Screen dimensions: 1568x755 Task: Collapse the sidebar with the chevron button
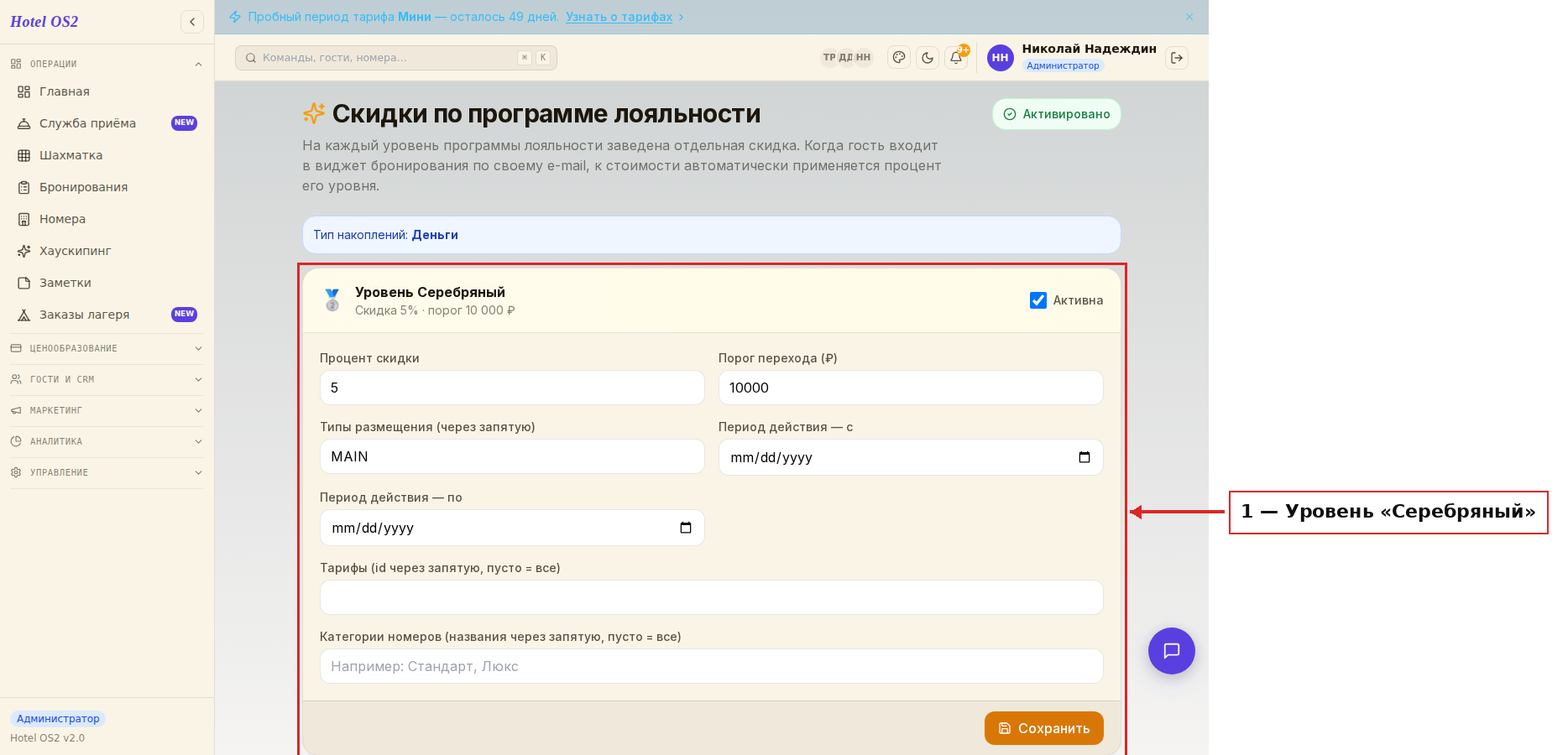click(x=192, y=22)
